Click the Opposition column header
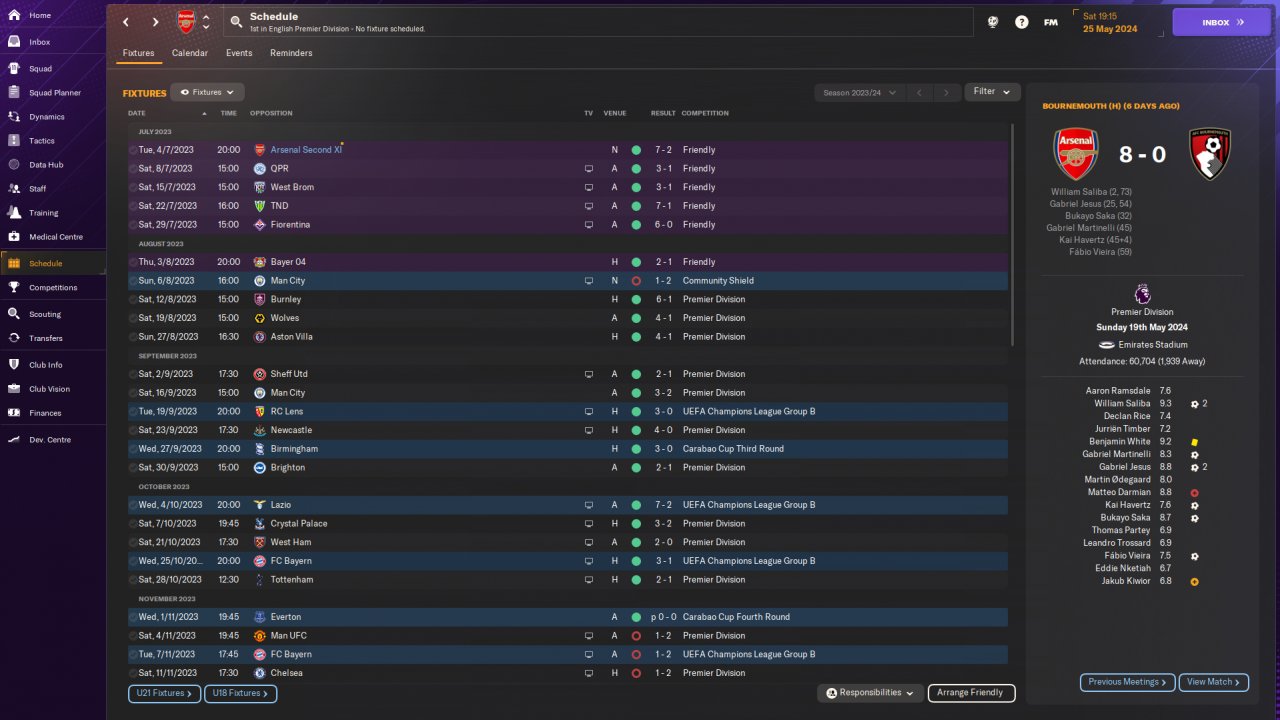 273,113
